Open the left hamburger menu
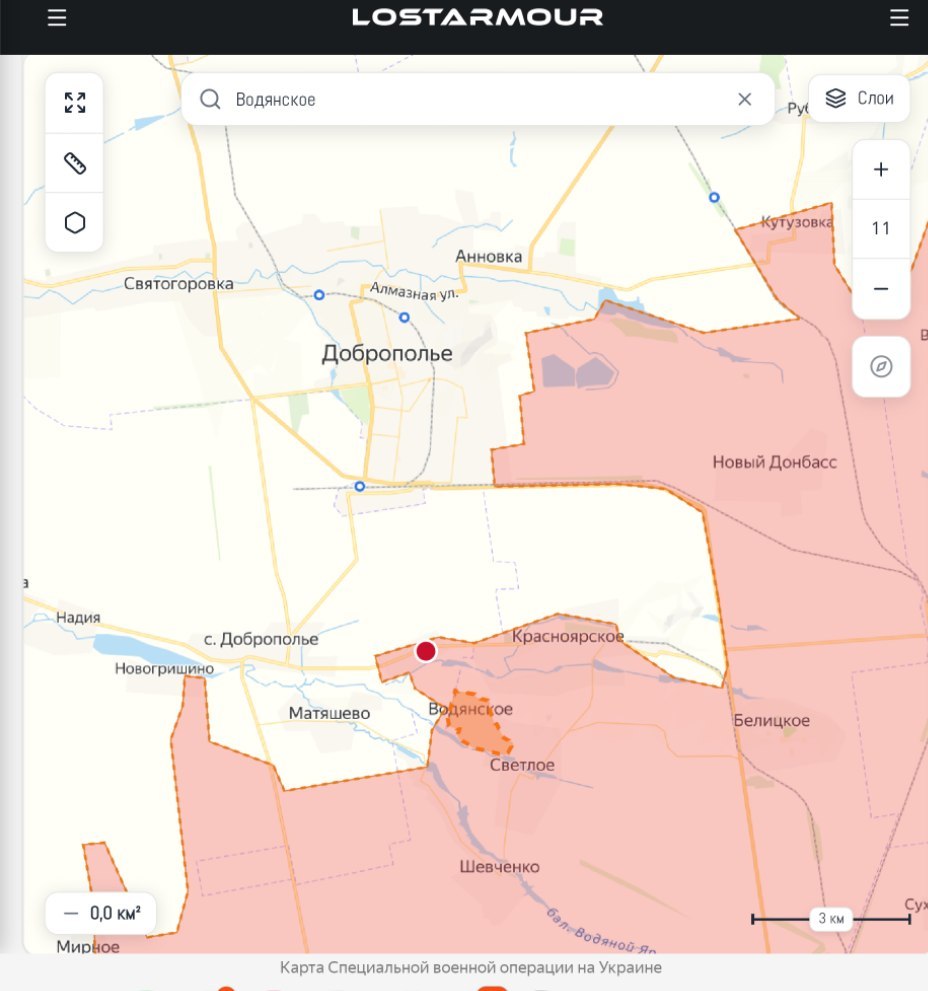 57,18
